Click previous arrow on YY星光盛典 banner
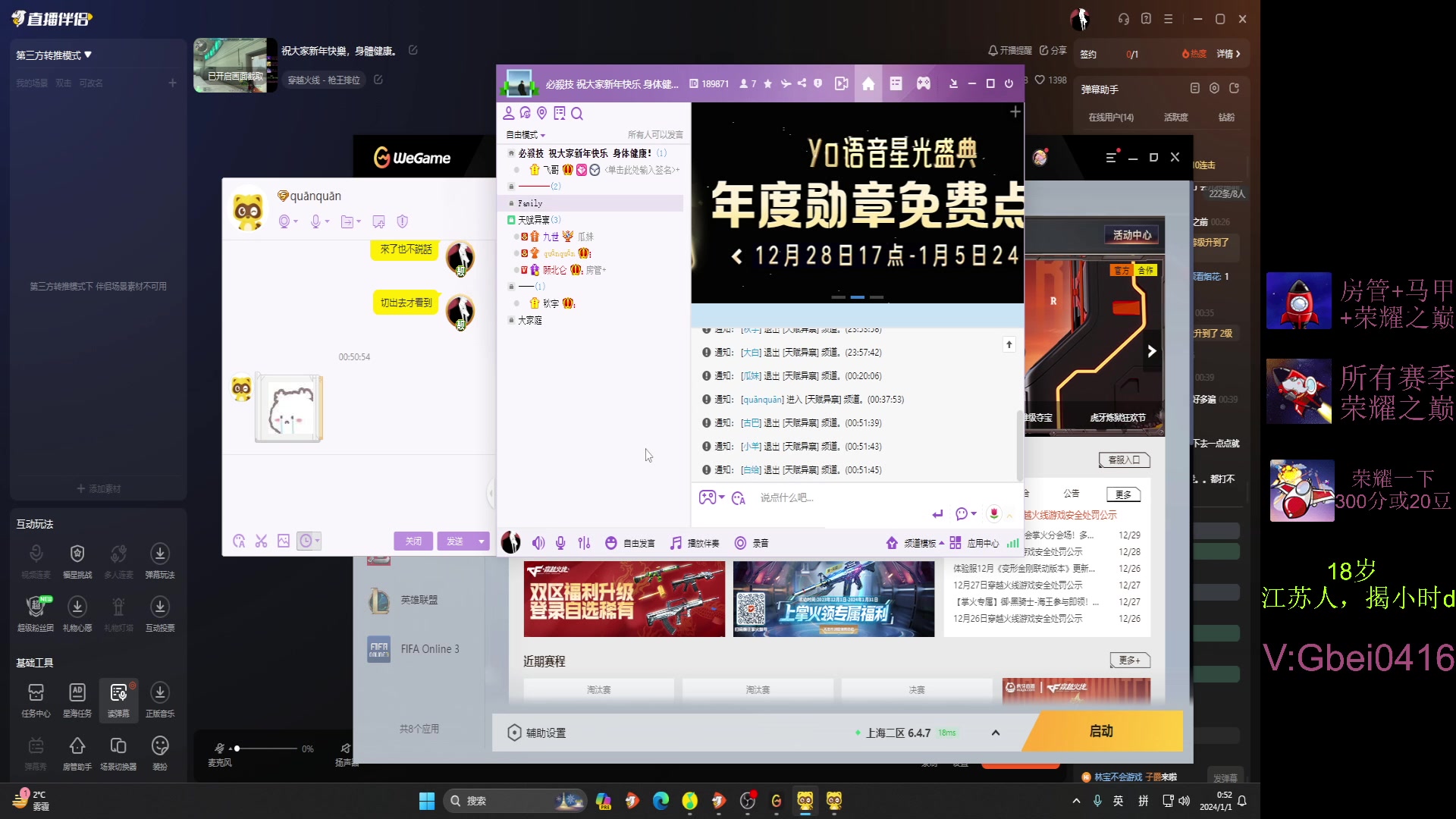The image size is (1456, 819). point(736,256)
